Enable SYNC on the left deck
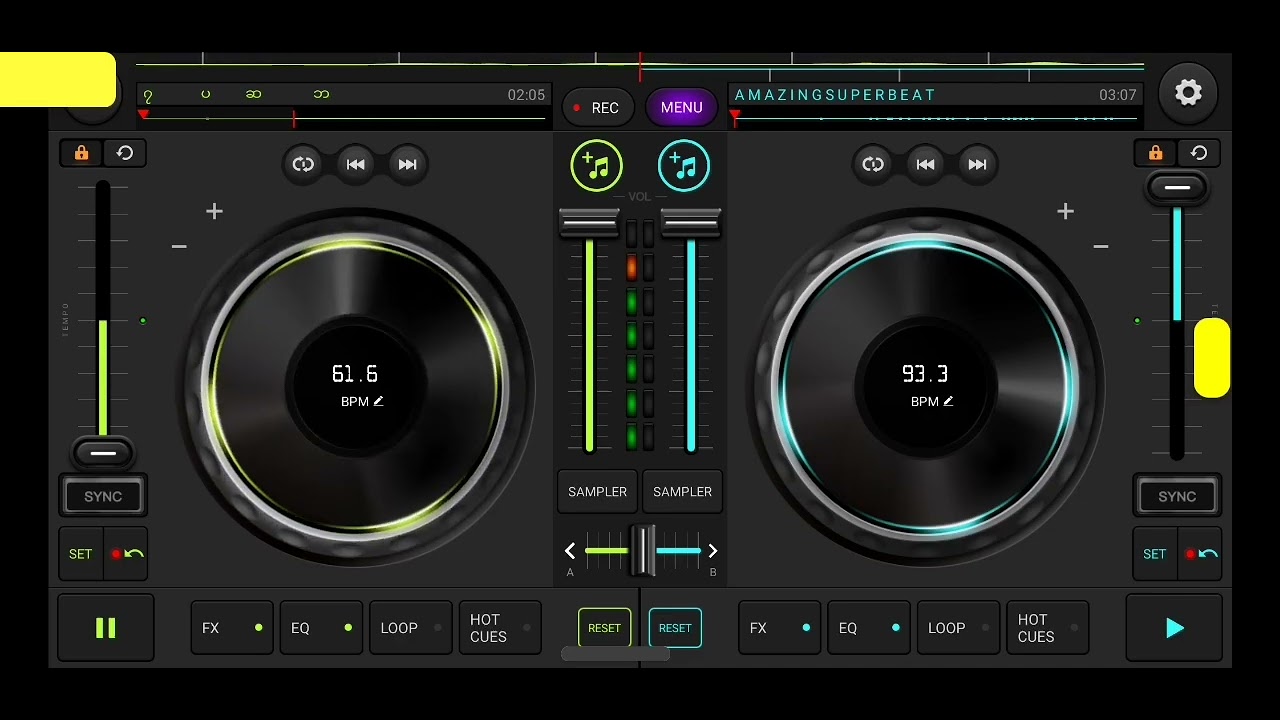Viewport: 1280px width, 720px height. [103, 496]
